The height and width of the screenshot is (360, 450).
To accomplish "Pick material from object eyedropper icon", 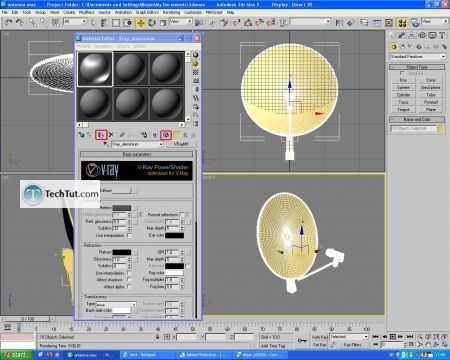I will click(x=106, y=144).
